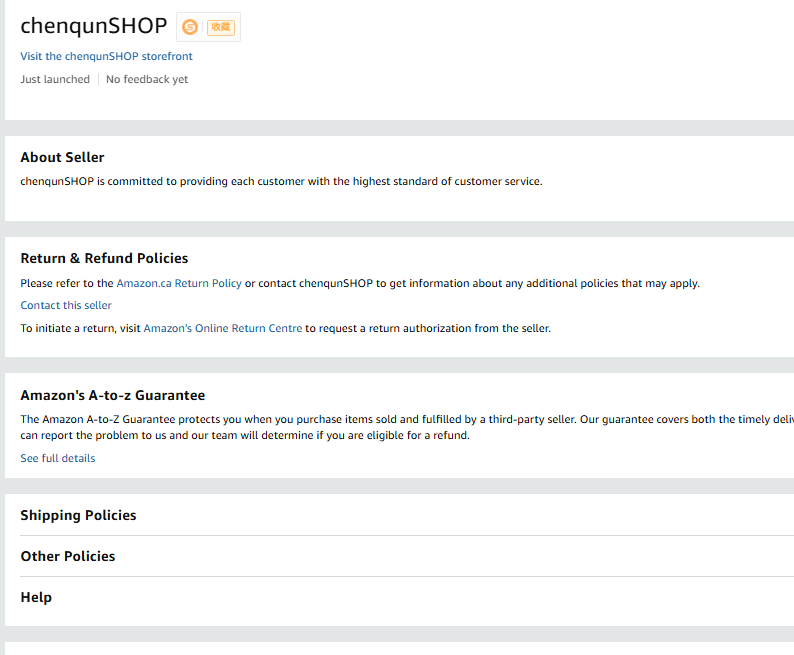Click the Return & Refund Policies heading
Image resolution: width=794 pixels, height=655 pixels.
tap(104, 258)
